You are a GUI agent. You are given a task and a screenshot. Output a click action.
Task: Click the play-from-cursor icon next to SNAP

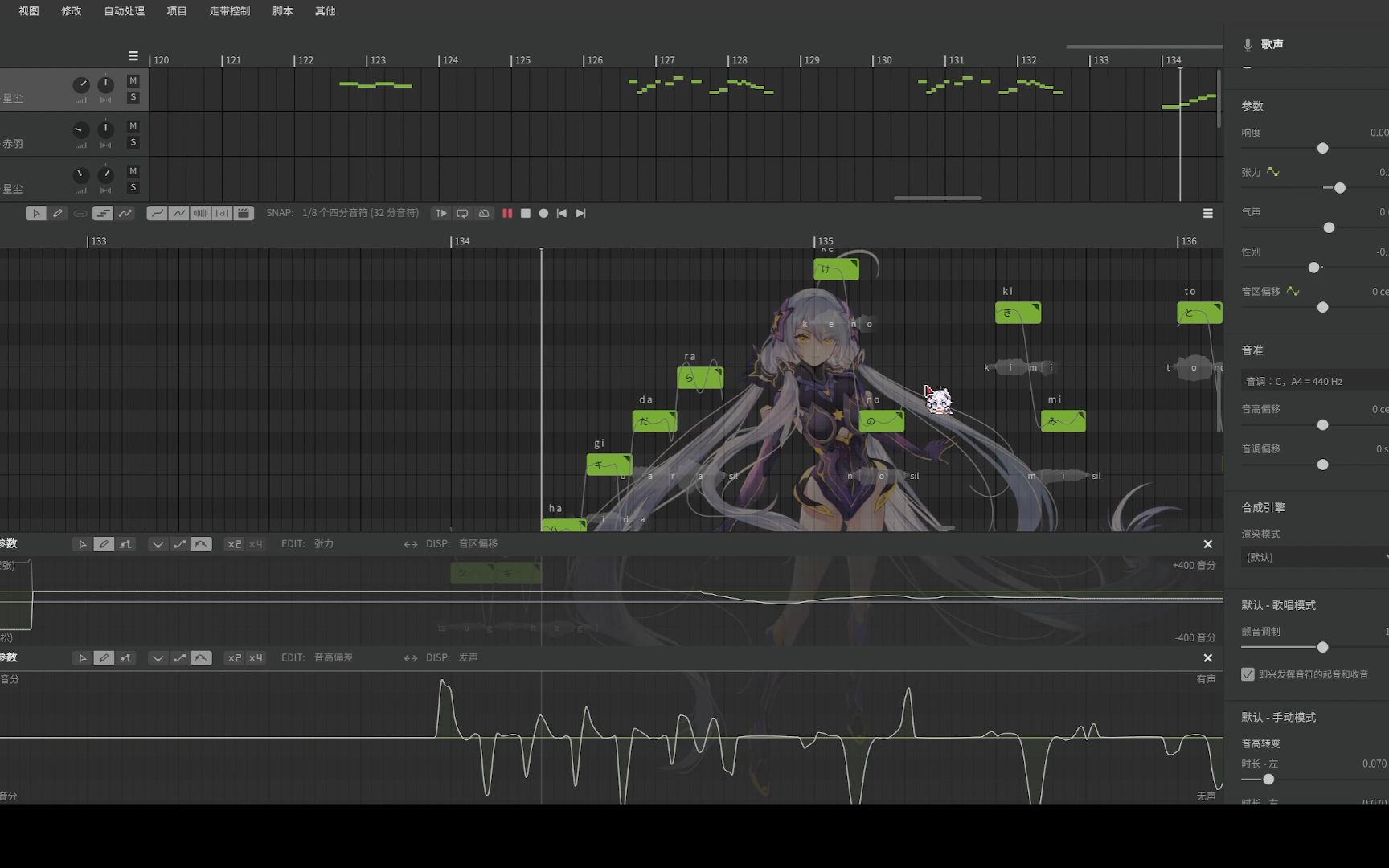coord(440,213)
